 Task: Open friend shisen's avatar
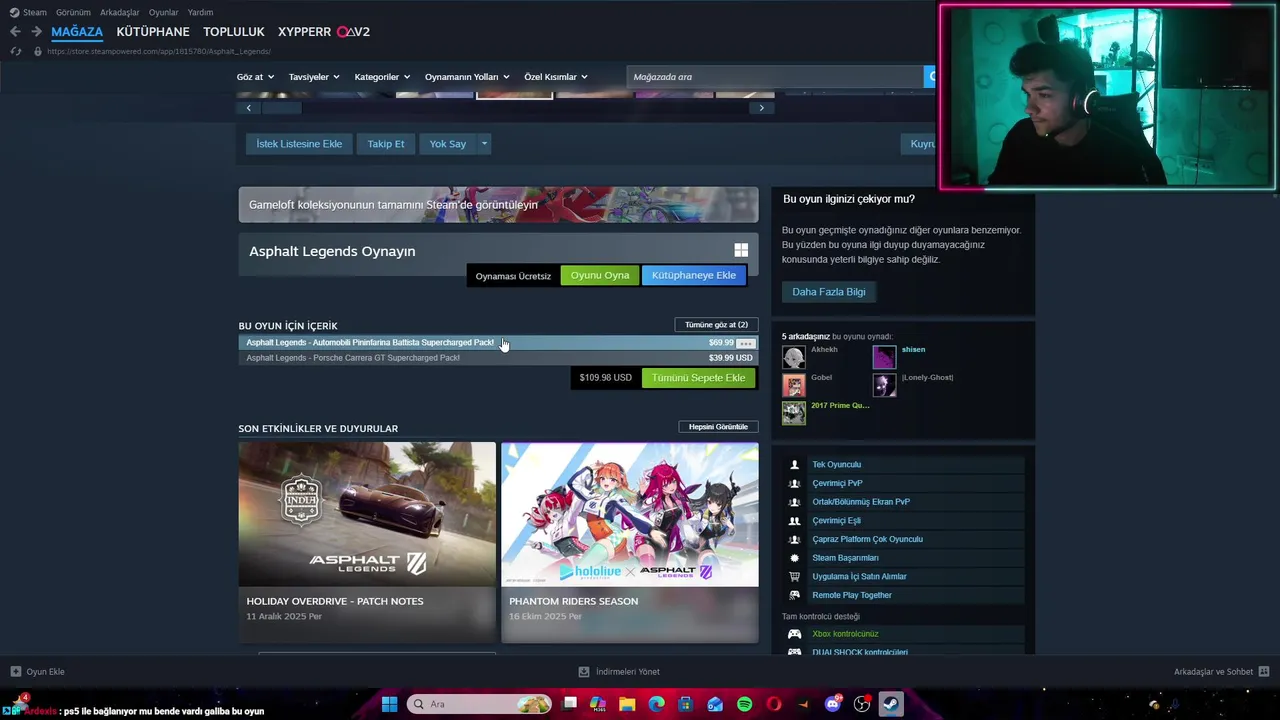(884, 357)
